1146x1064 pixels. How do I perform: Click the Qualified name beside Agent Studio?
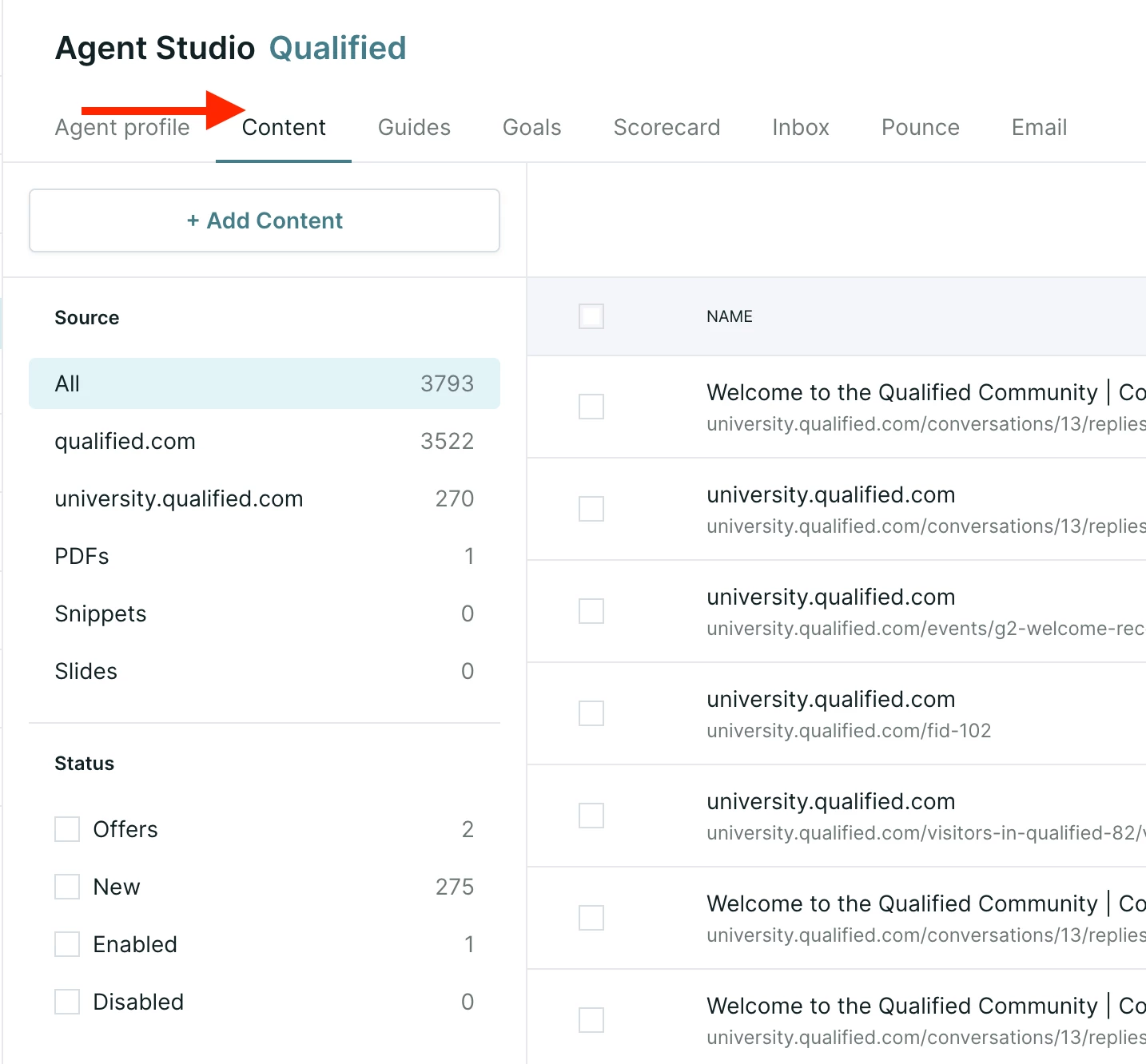pos(338,49)
